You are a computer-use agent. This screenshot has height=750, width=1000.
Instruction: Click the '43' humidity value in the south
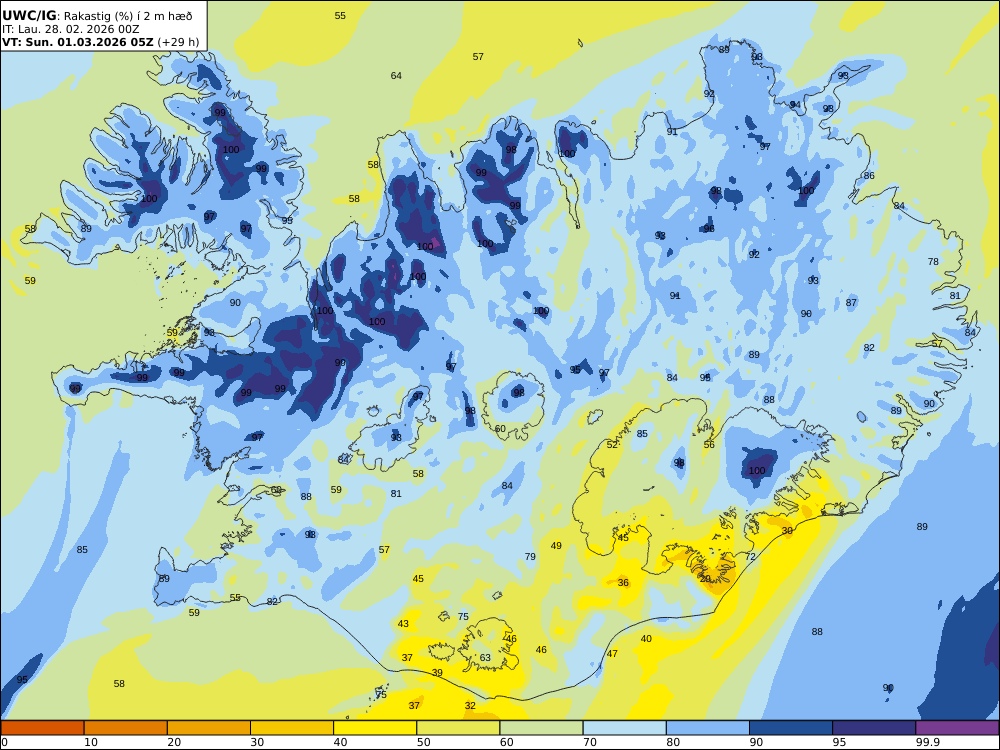tap(403, 624)
